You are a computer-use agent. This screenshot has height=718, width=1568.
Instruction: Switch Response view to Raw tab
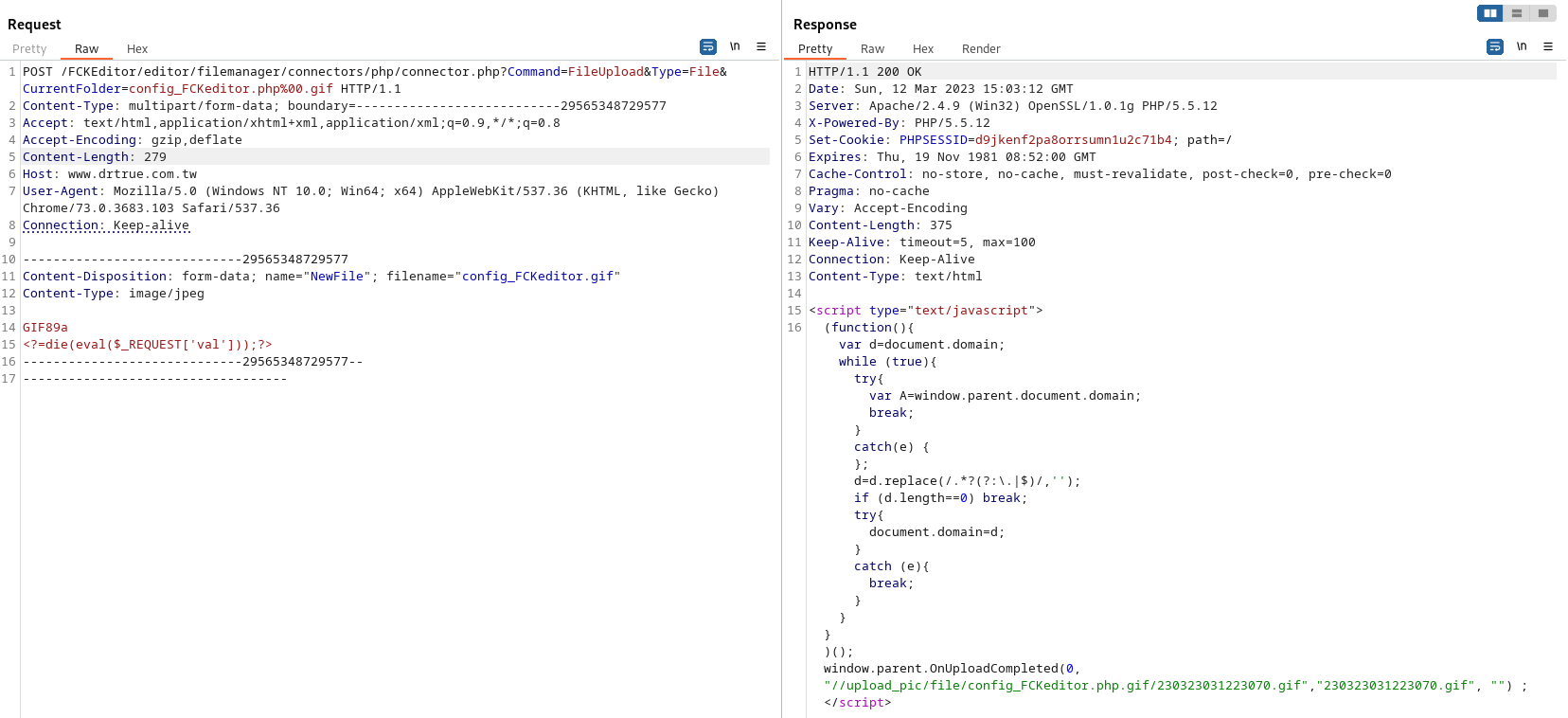[x=872, y=49]
